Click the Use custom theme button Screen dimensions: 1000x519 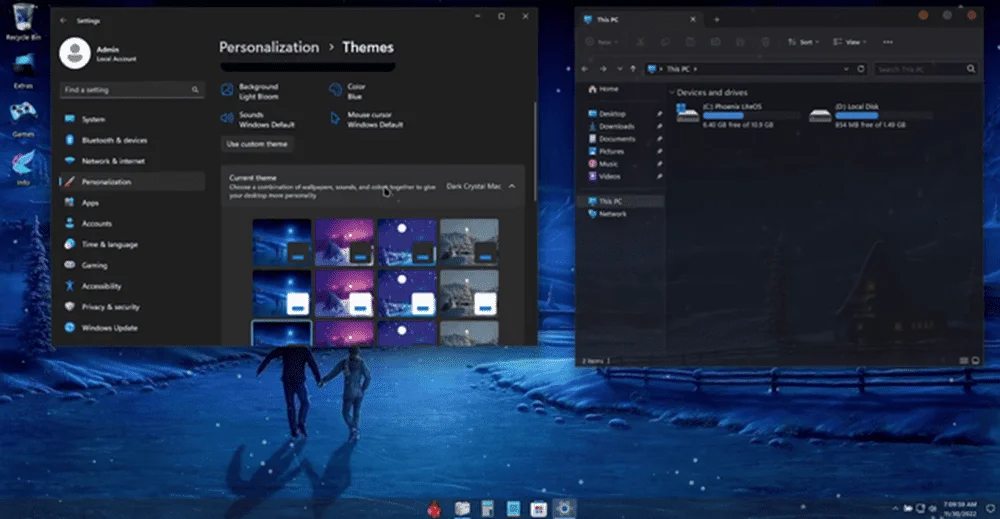coord(257,144)
